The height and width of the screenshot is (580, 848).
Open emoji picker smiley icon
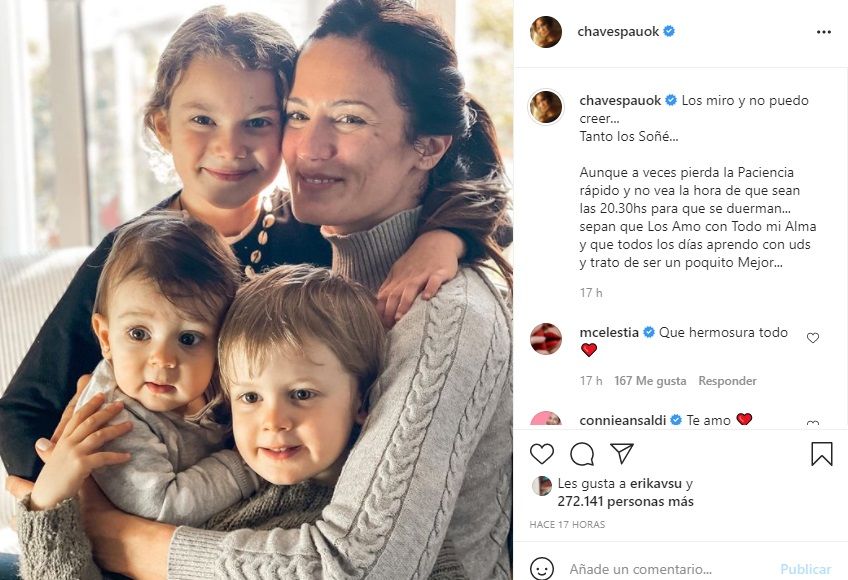pyautogui.click(x=542, y=569)
